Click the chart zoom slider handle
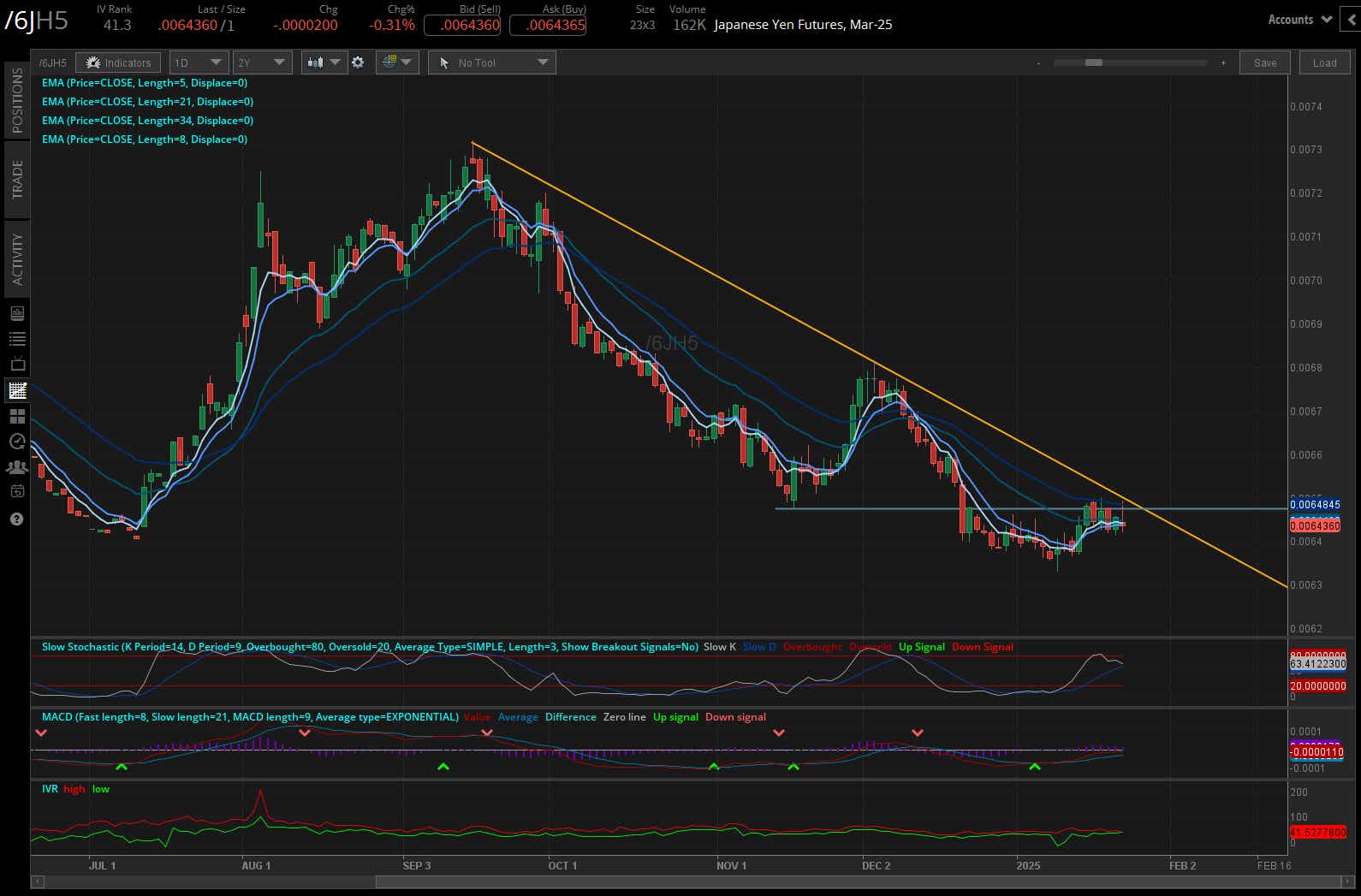This screenshot has height=896, width=1361. click(1093, 62)
